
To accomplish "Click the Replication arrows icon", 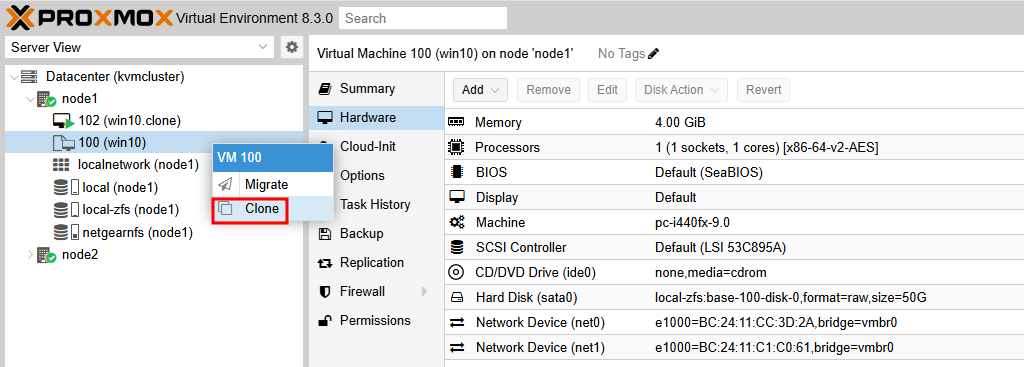I will (325, 263).
